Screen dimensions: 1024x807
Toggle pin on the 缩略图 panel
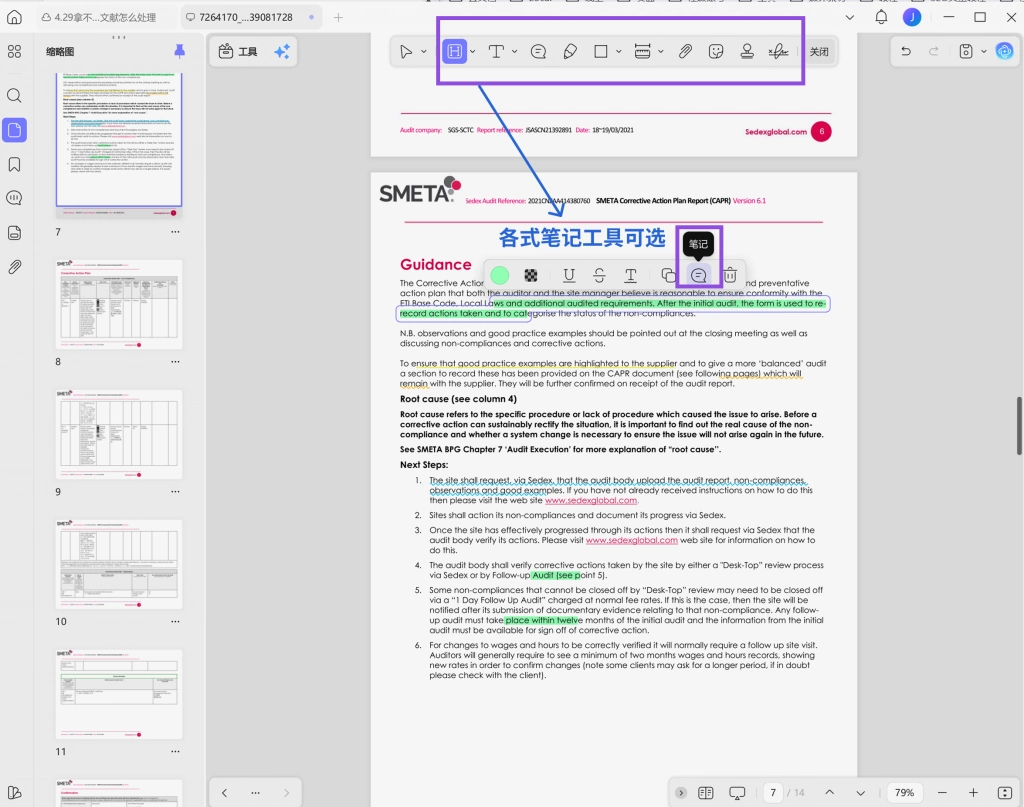coord(179,51)
